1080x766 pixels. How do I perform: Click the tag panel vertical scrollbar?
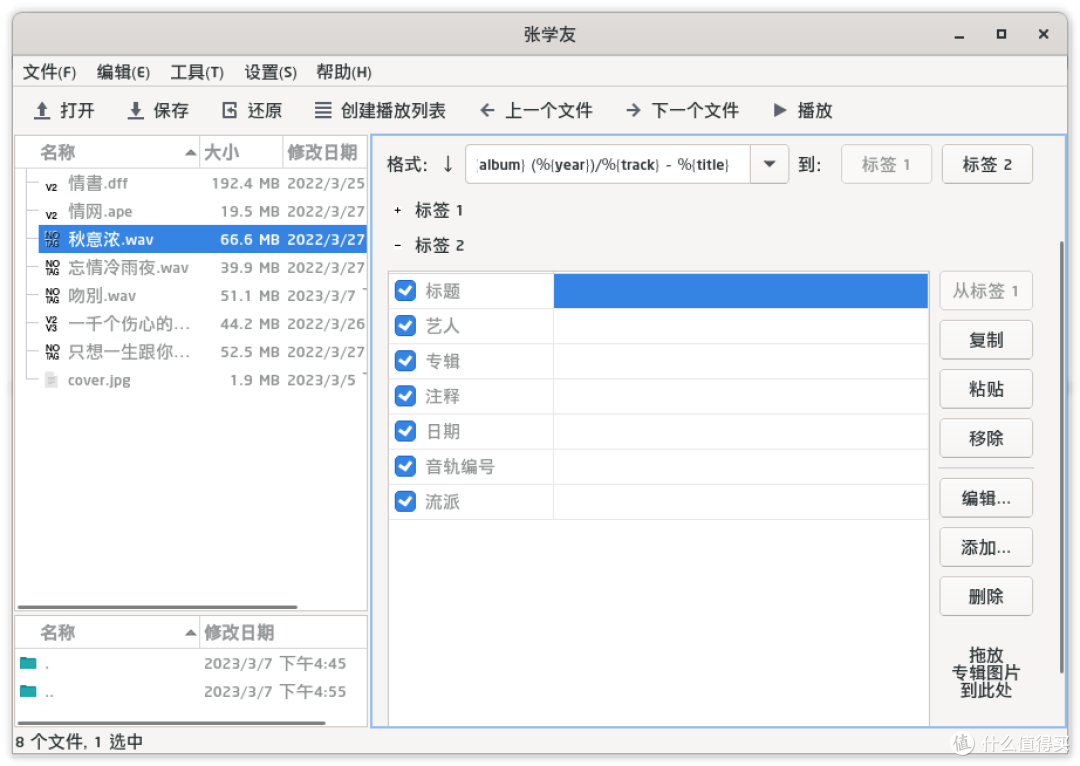pos(1061,455)
